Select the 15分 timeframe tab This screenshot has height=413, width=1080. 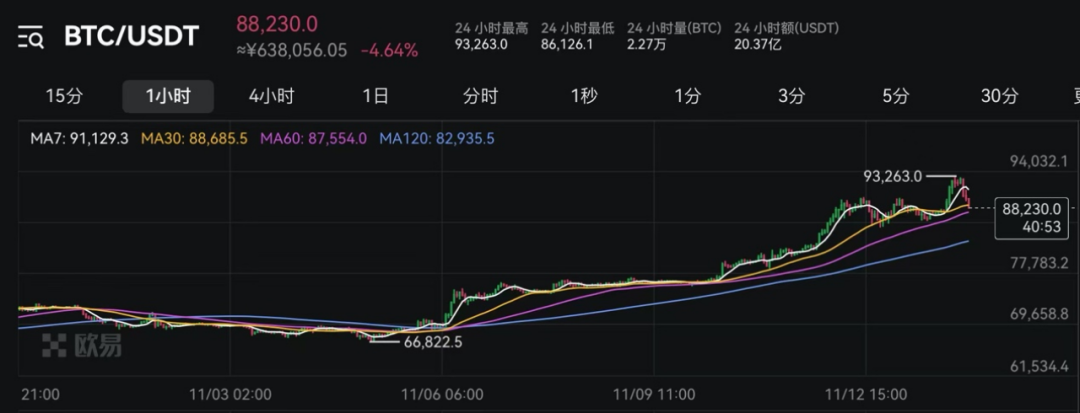(65, 96)
